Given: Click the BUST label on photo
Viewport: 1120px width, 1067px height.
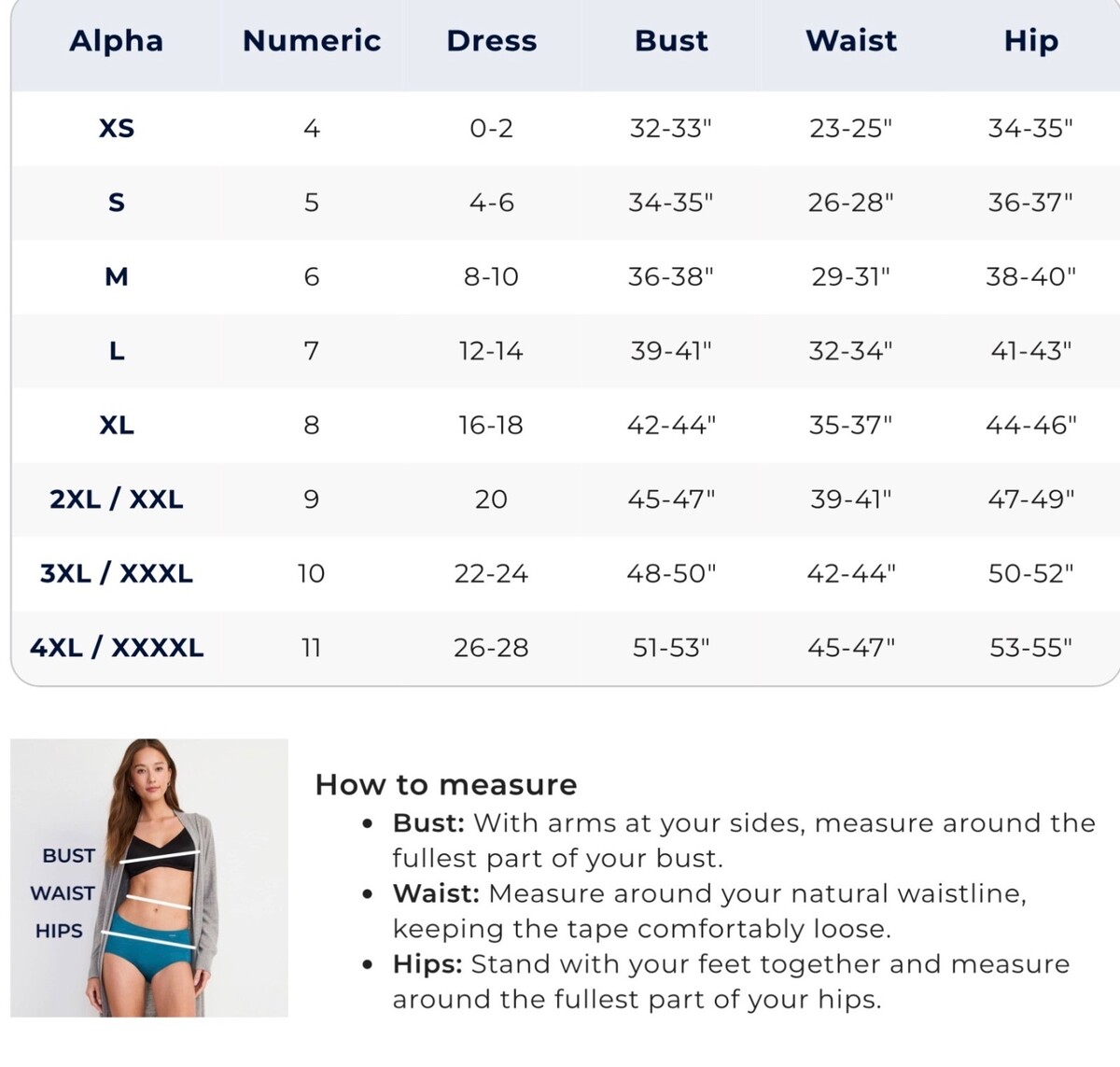Looking at the screenshot, I should coord(69,855).
